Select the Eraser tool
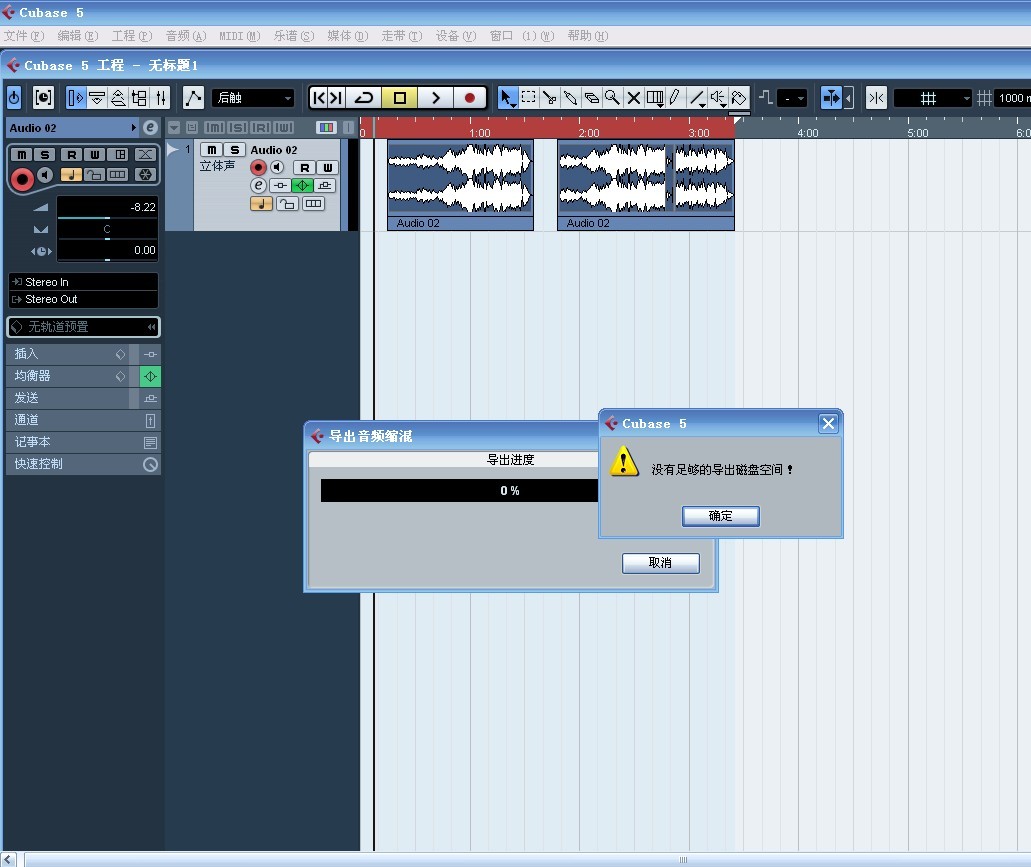This screenshot has height=867, width=1031. (x=592, y=97)
